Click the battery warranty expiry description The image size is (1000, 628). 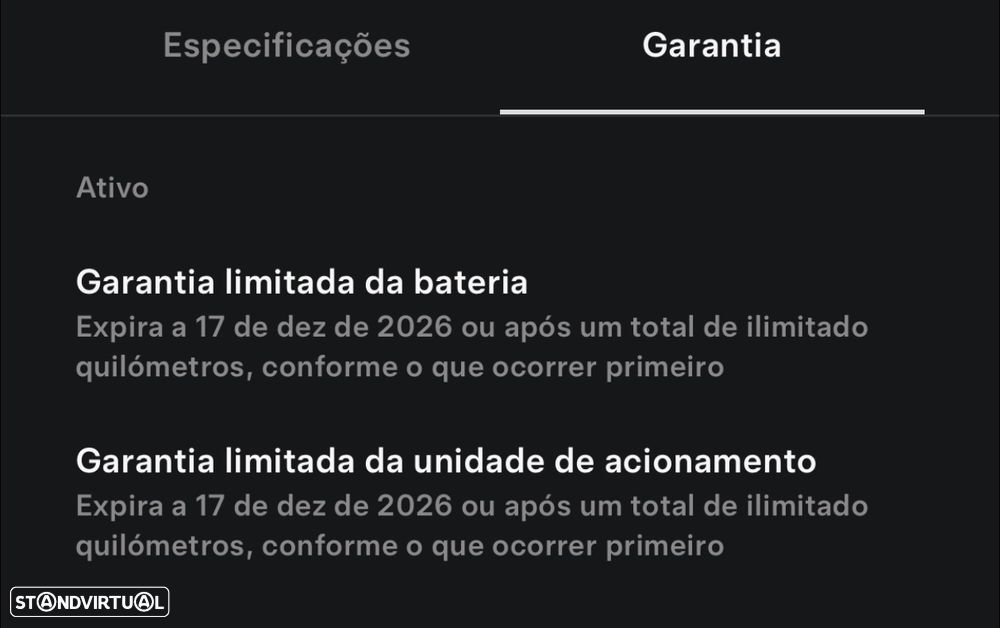(470, 347)
